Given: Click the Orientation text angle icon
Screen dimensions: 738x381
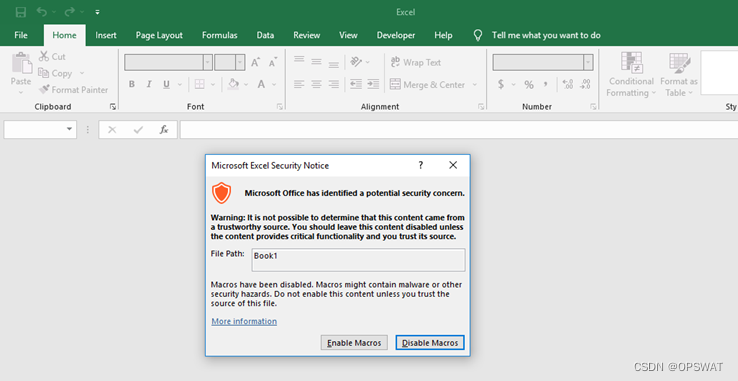Looking at the screenshot, I should (x=356, y=62).
